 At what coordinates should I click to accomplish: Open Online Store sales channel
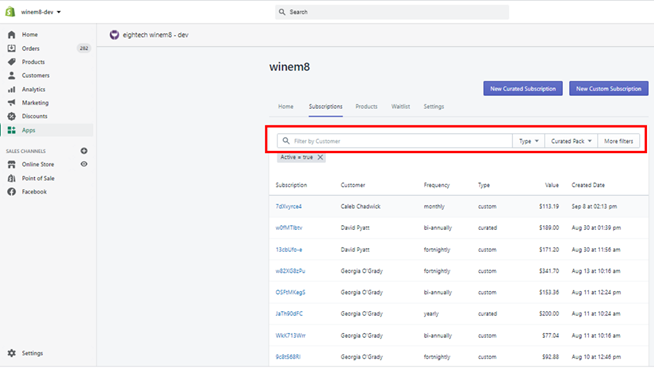pyautogui.click(x=38, y=164)
